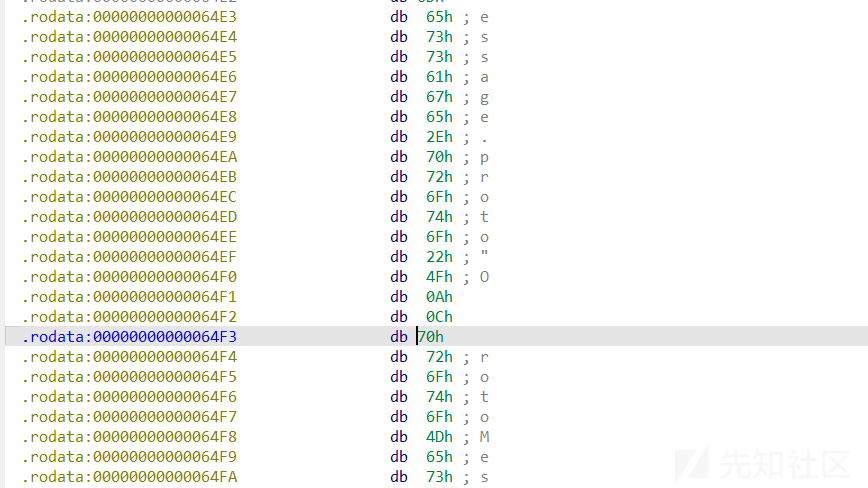This screenshot has width=868, height=488.
Task: Click byte value 72h at 64F4
Action: pyautogui.click(x=439, y=357)
